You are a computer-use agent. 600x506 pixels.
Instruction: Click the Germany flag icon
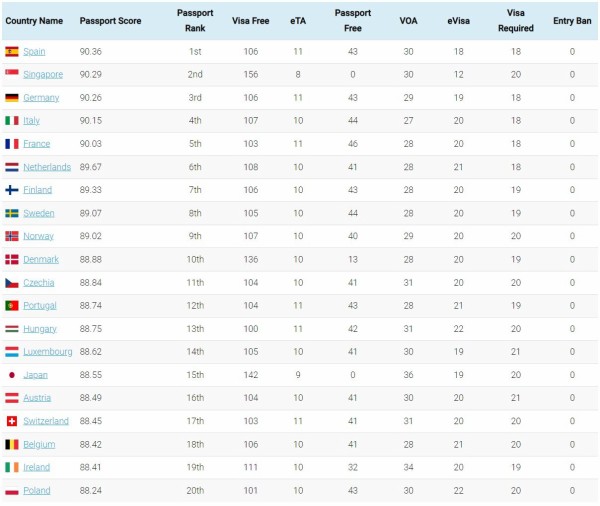(x=12, y=98)
